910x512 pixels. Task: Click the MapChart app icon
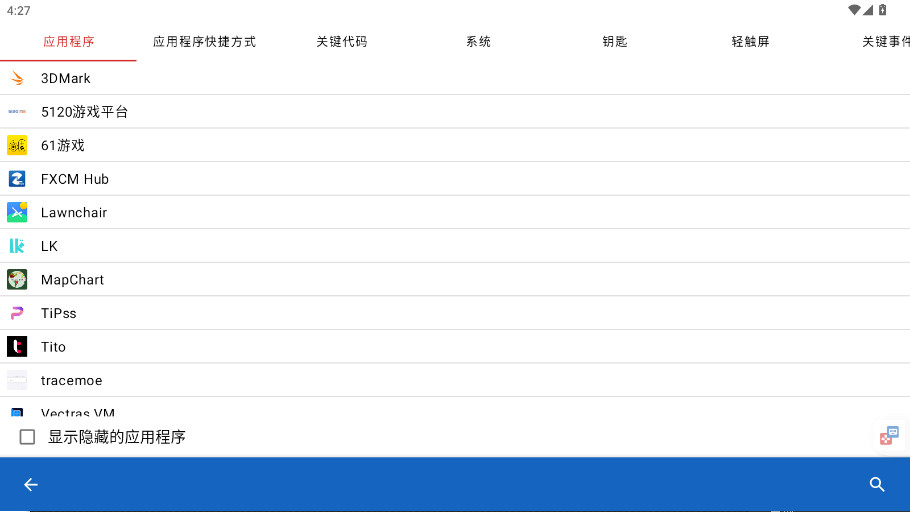click(x=17, y=280)
